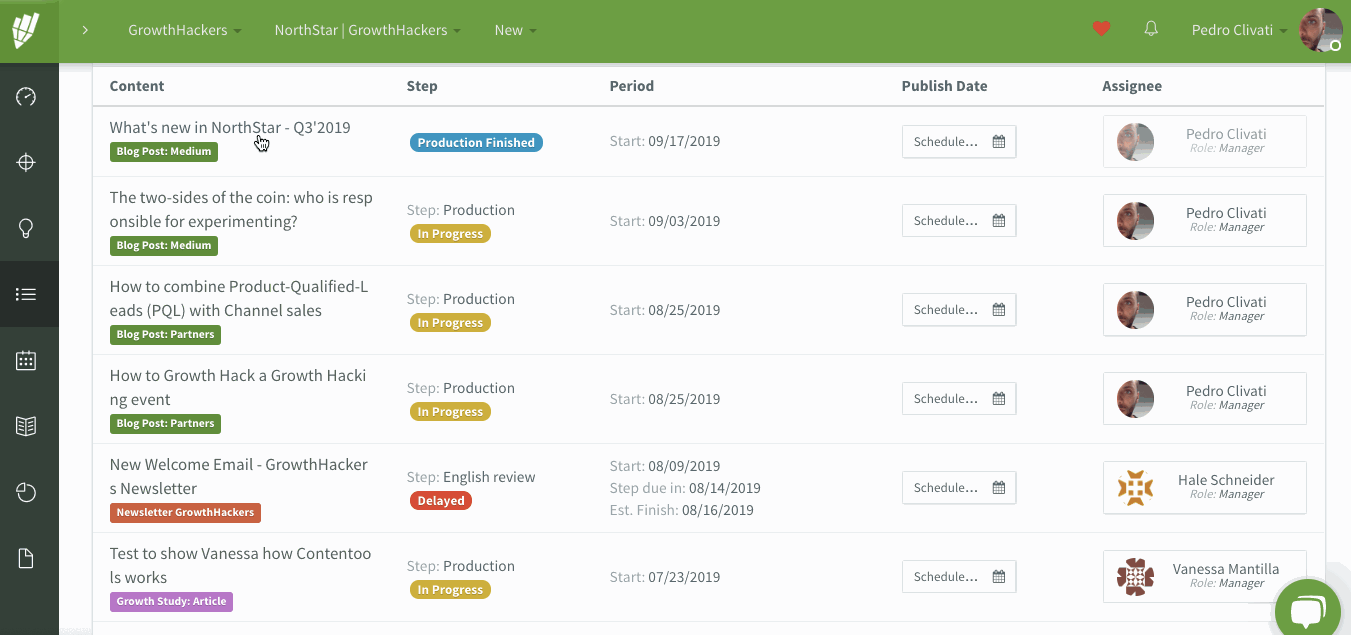Screen dimensions: 1351x635
Task: Click Blog Post: Medium tag under What's new in NorthStar
Action: click(x=164, y=152)
